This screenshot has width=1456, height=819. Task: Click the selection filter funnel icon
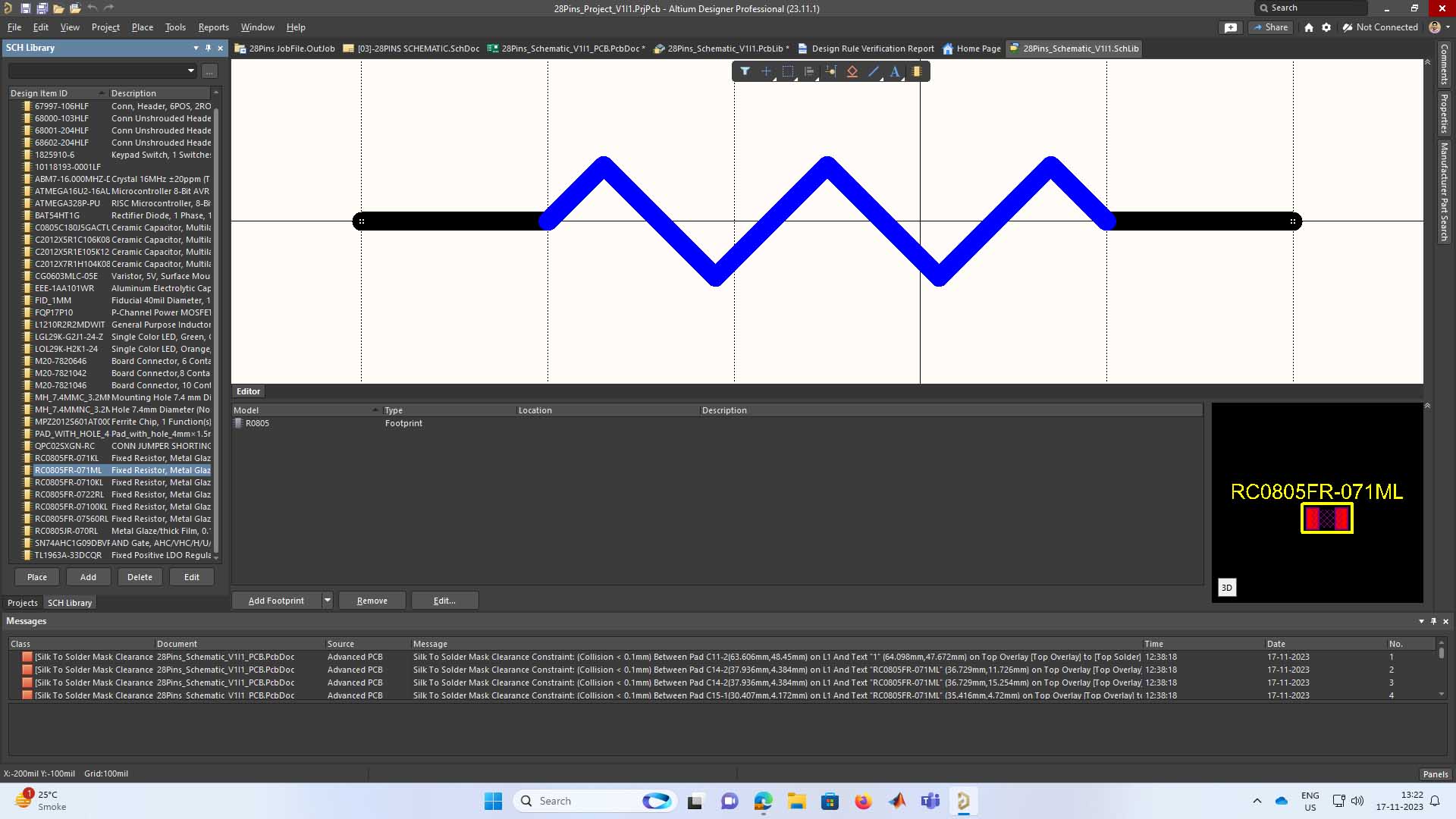745,71
